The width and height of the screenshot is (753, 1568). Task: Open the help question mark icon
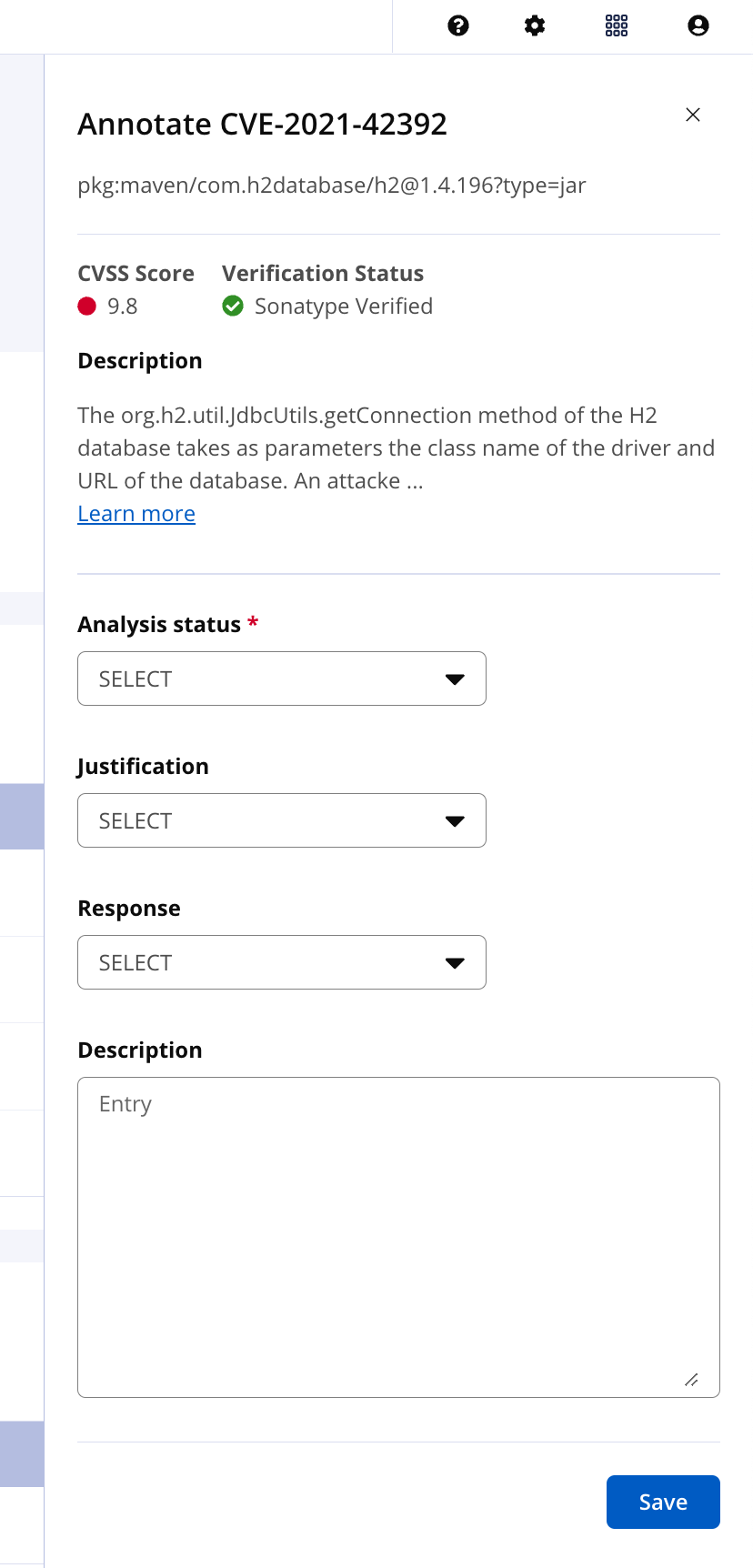(x=458, y=25)
